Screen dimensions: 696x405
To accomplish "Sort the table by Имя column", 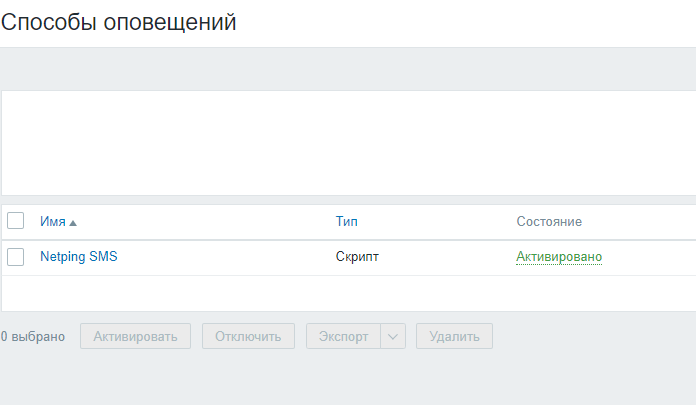I will coord(52,221).
